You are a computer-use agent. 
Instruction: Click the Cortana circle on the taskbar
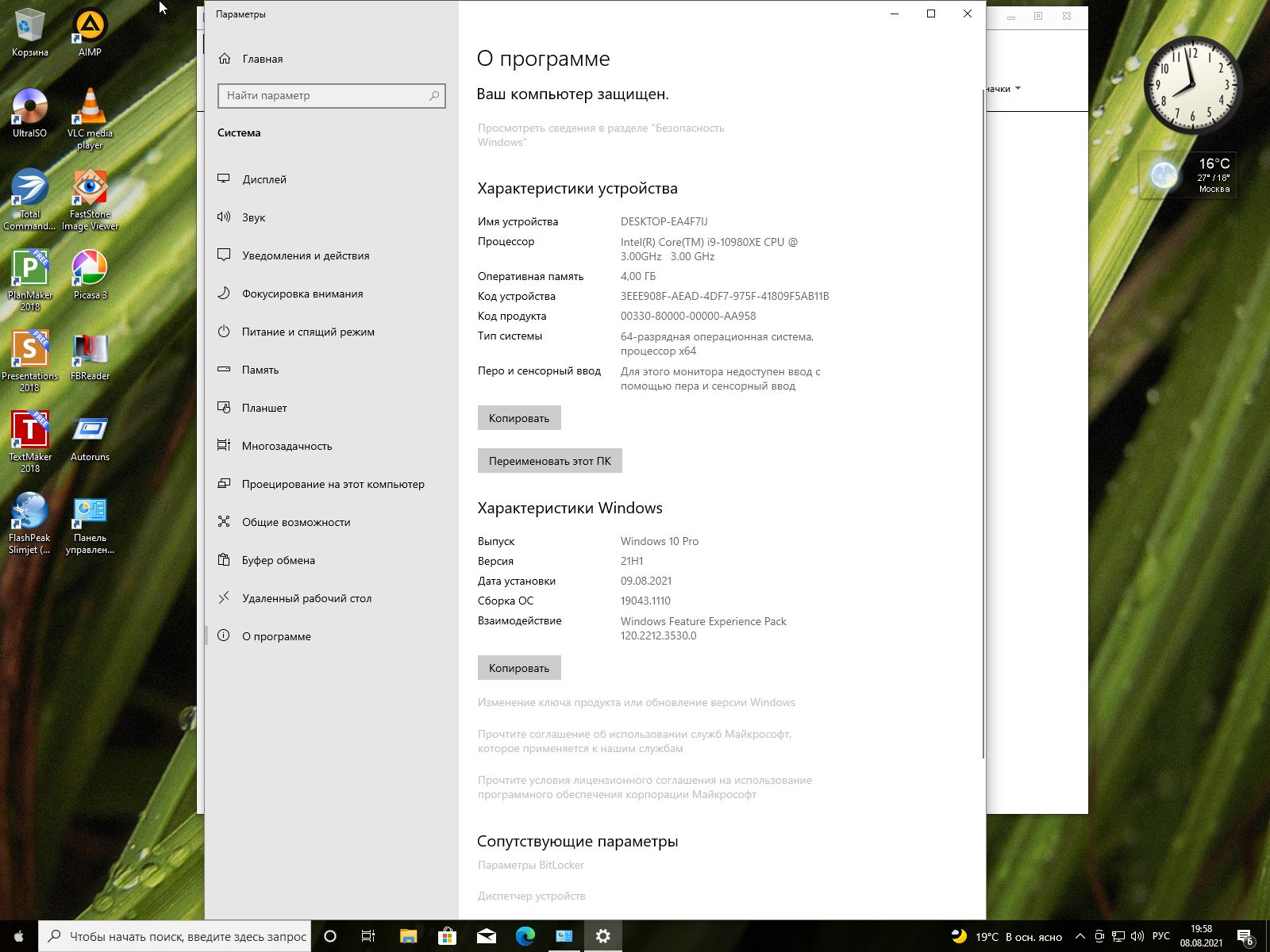(330, 936)
